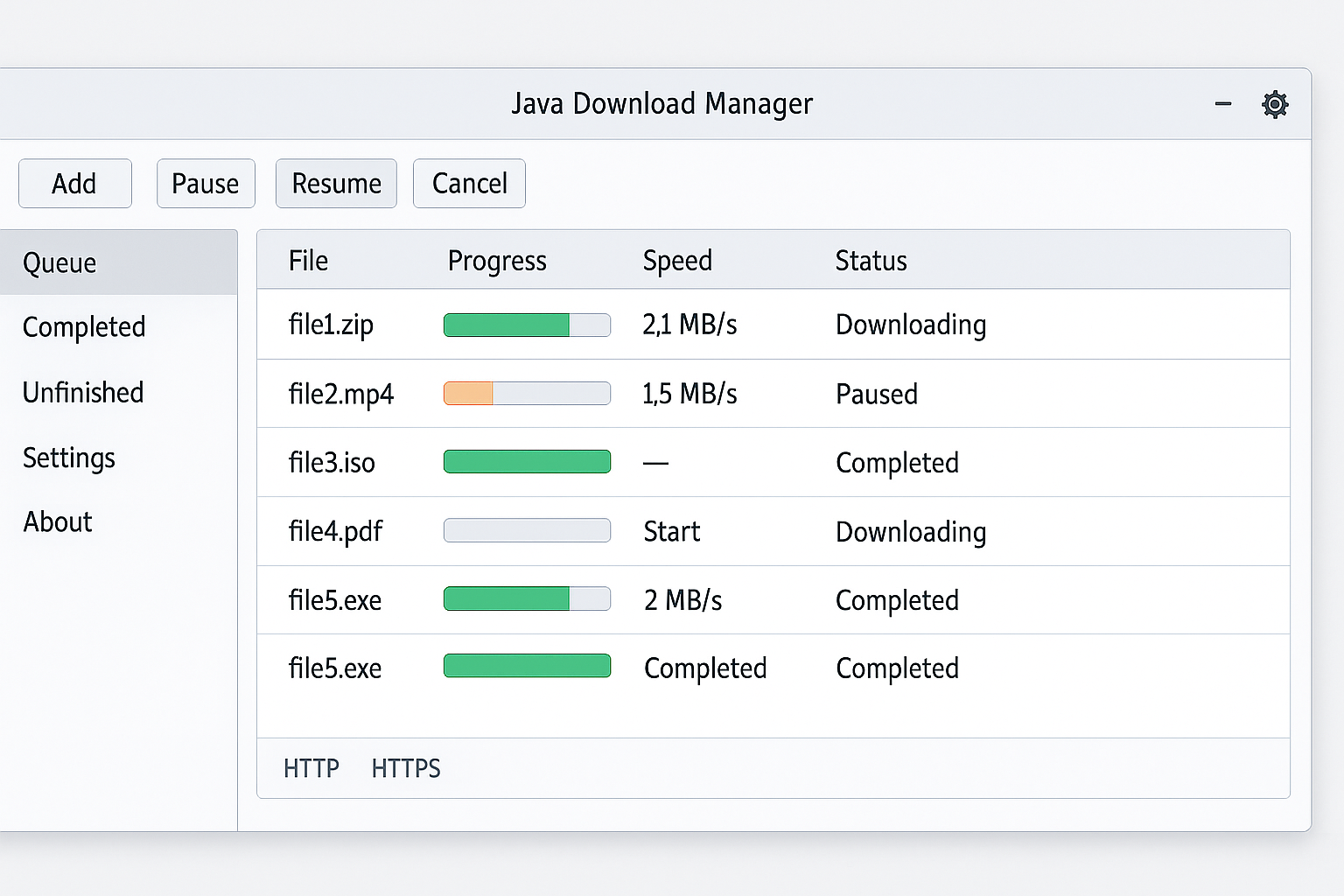Viewport: 1344px width, 896px height.
Task: Click the file1.zip progress bar
Action: coord(527,325)
